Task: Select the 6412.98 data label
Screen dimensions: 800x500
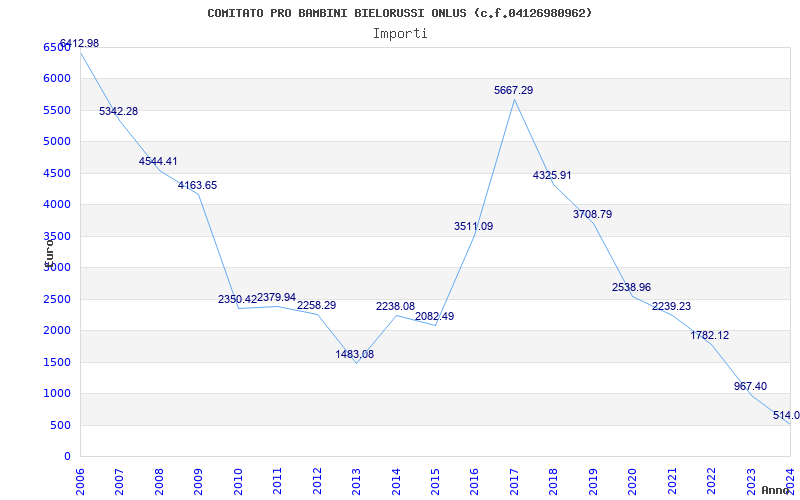Action: [x=79, y=43]
